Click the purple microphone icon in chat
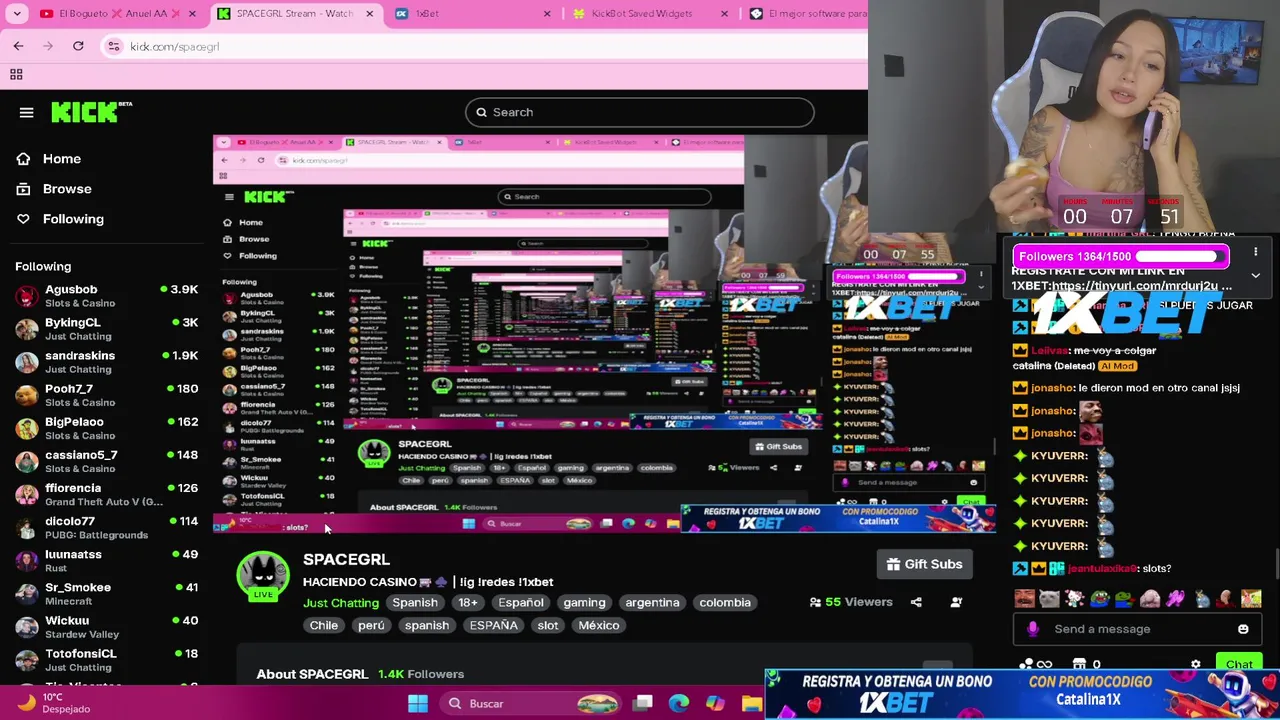1280x720 pixels. pos(1033,629)
